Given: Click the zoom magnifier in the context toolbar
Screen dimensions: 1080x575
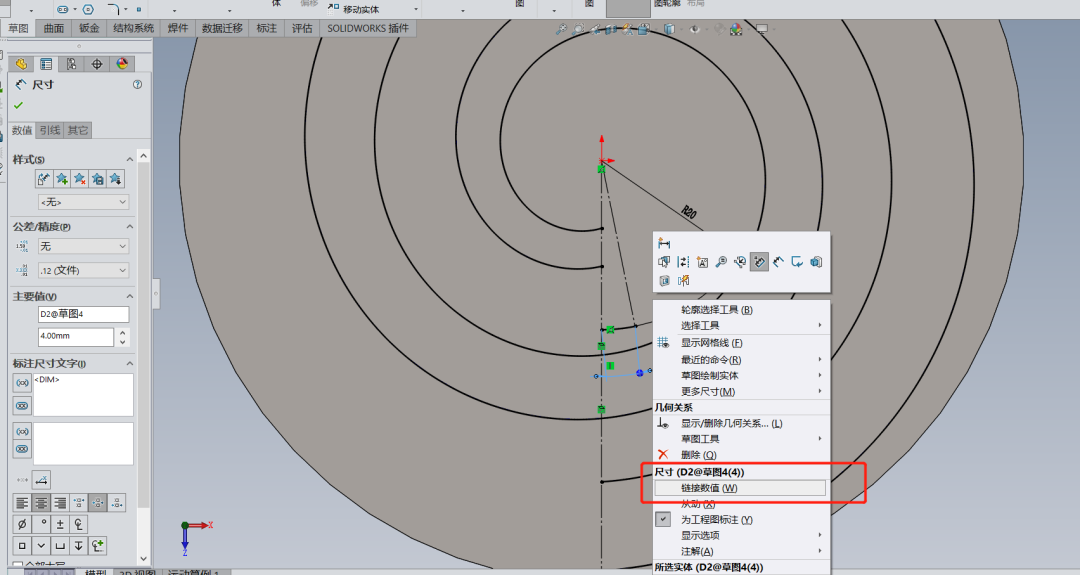Looking at the screenshot, I should tap(721, 262).
